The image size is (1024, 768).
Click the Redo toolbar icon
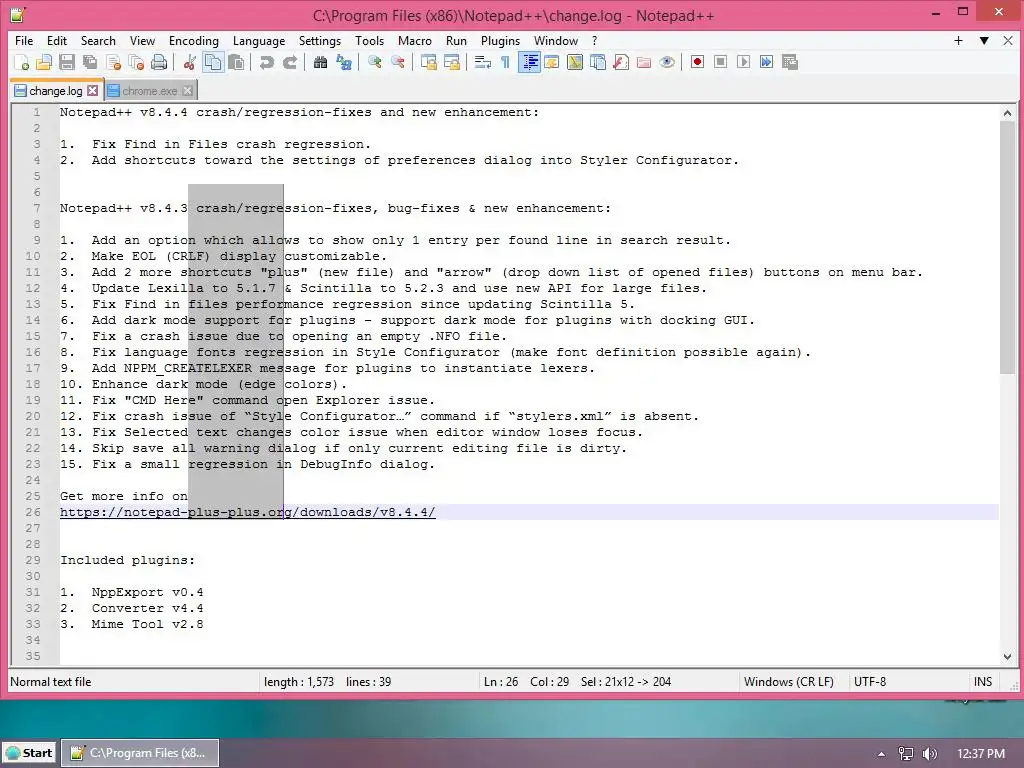coord(290,62)
